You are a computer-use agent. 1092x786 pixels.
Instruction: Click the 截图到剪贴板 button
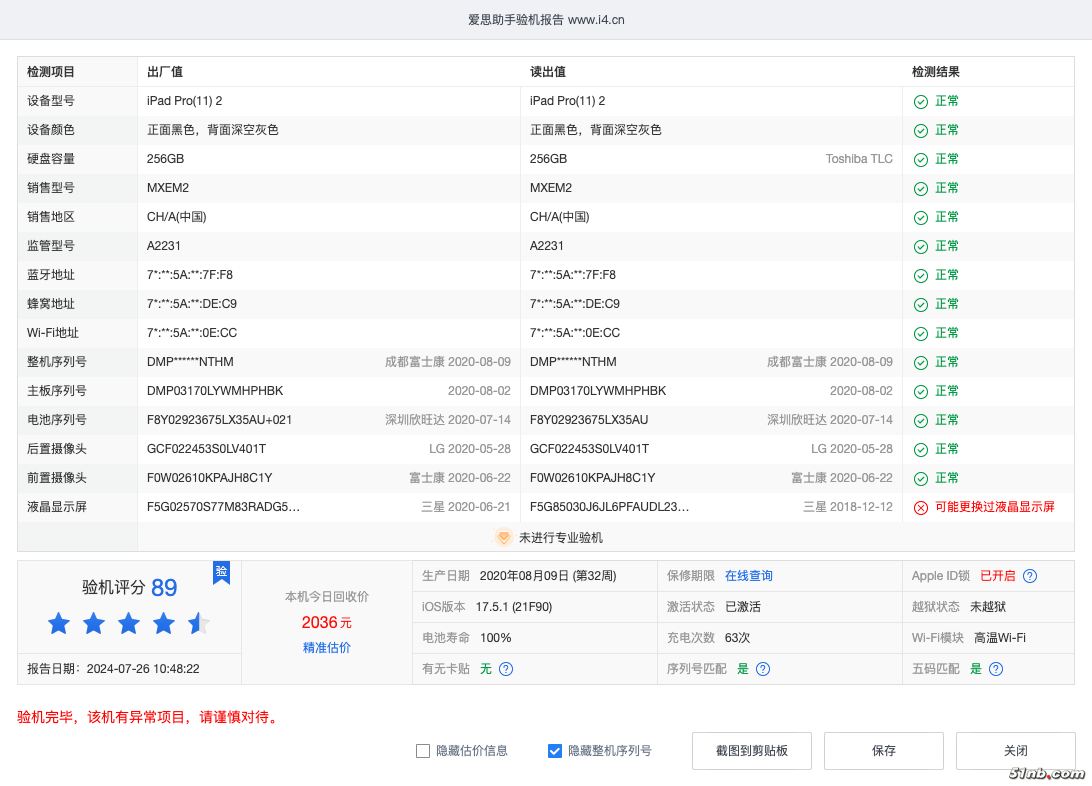[x=752, y=751]
